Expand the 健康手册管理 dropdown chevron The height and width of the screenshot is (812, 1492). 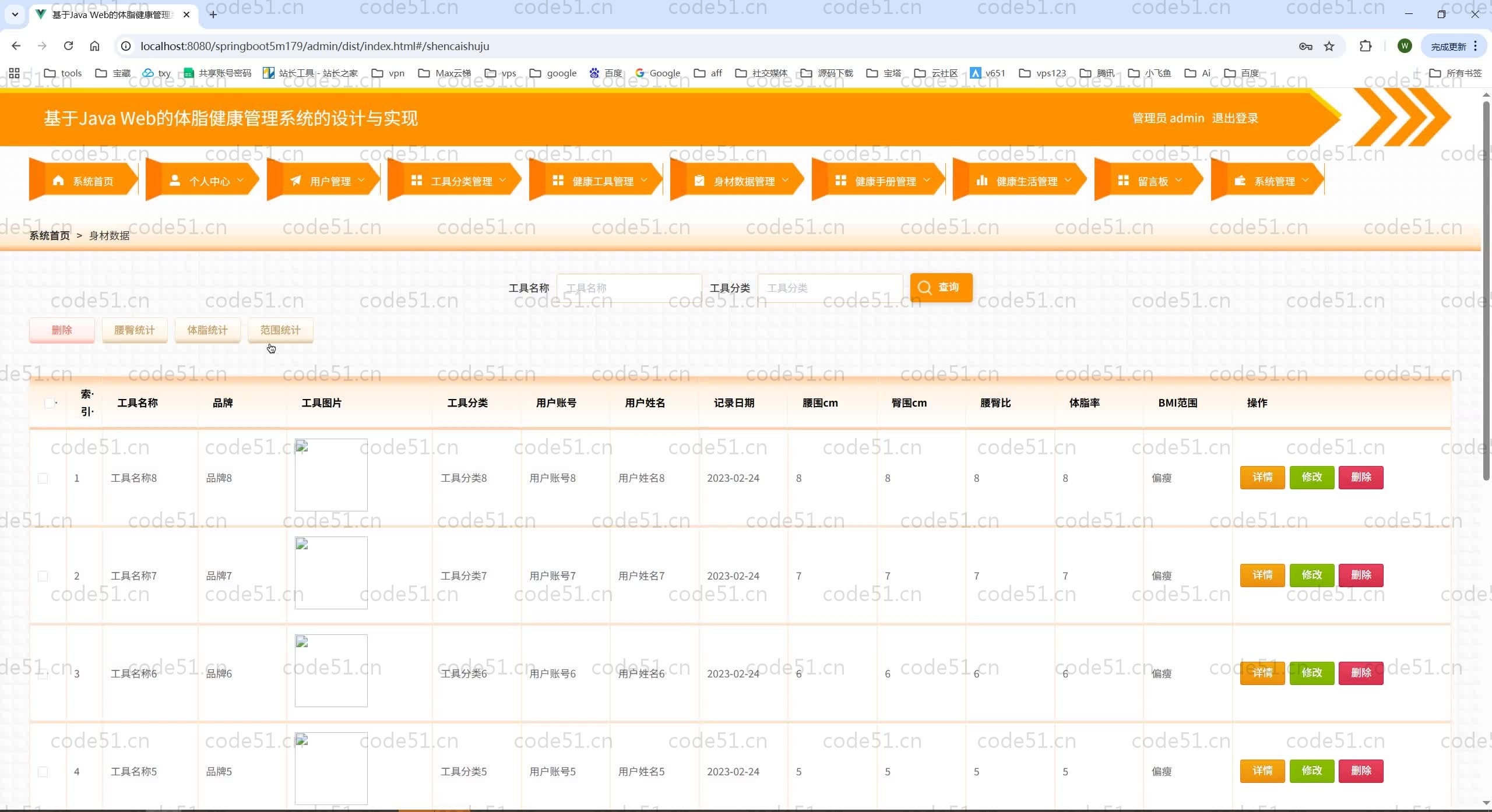click(x=927, y=181)
